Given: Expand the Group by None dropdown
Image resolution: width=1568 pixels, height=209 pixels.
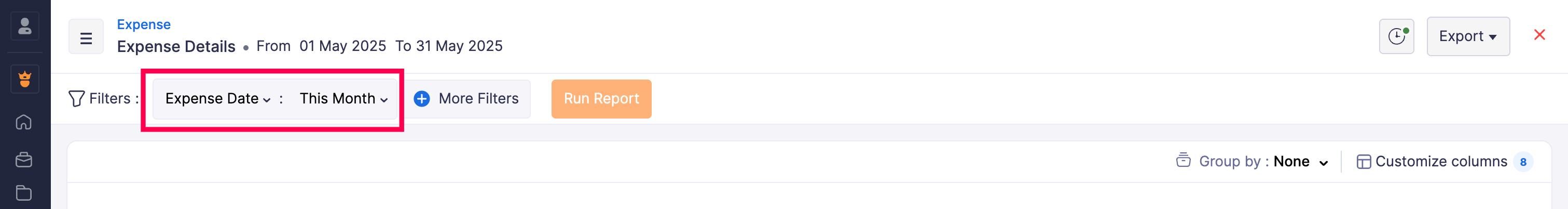Looking at the screenshot, I should point(1300,162).
